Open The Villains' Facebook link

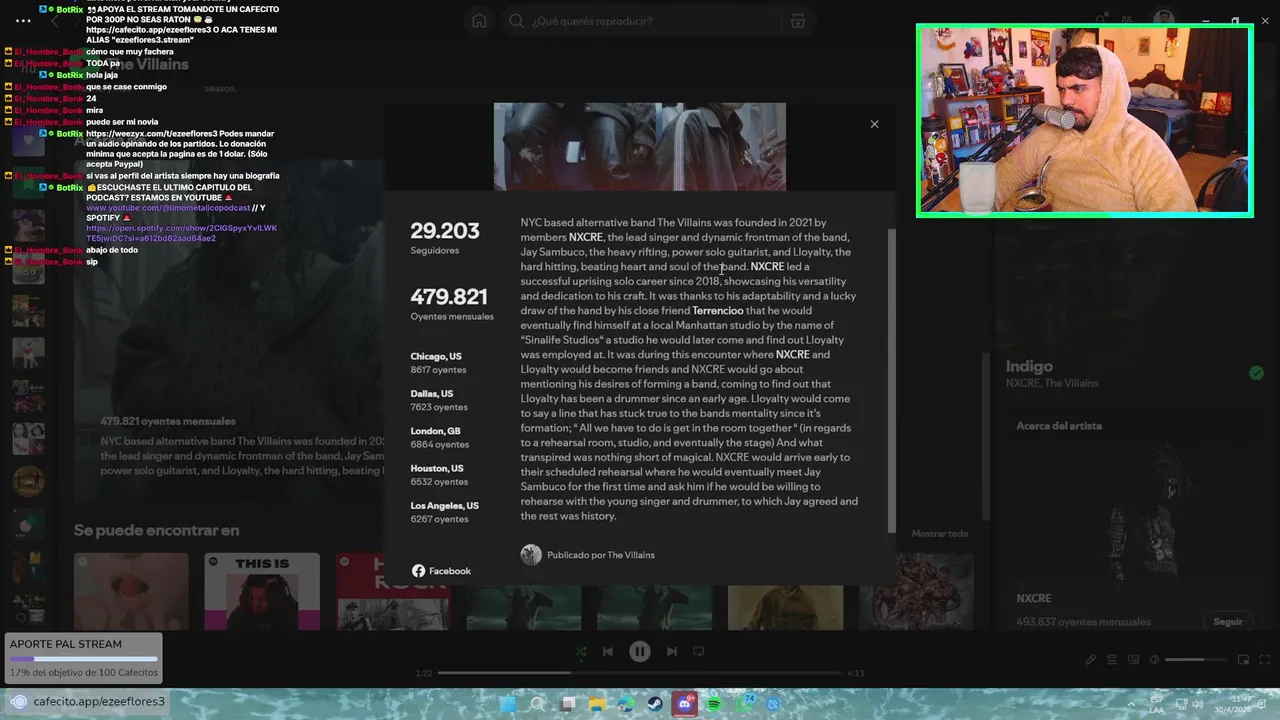pyautogui.click(x=441, y=571)
